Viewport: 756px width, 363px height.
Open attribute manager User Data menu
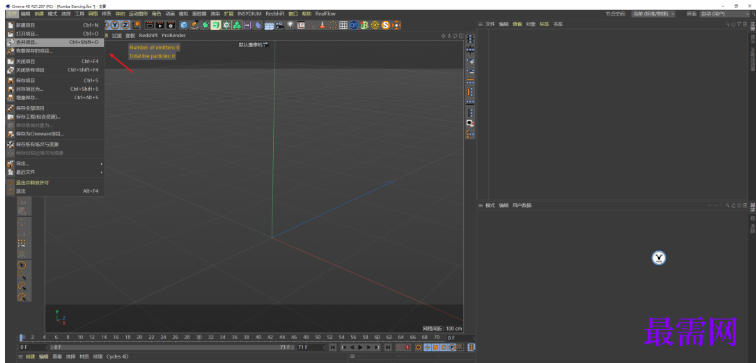click(522, 205)
